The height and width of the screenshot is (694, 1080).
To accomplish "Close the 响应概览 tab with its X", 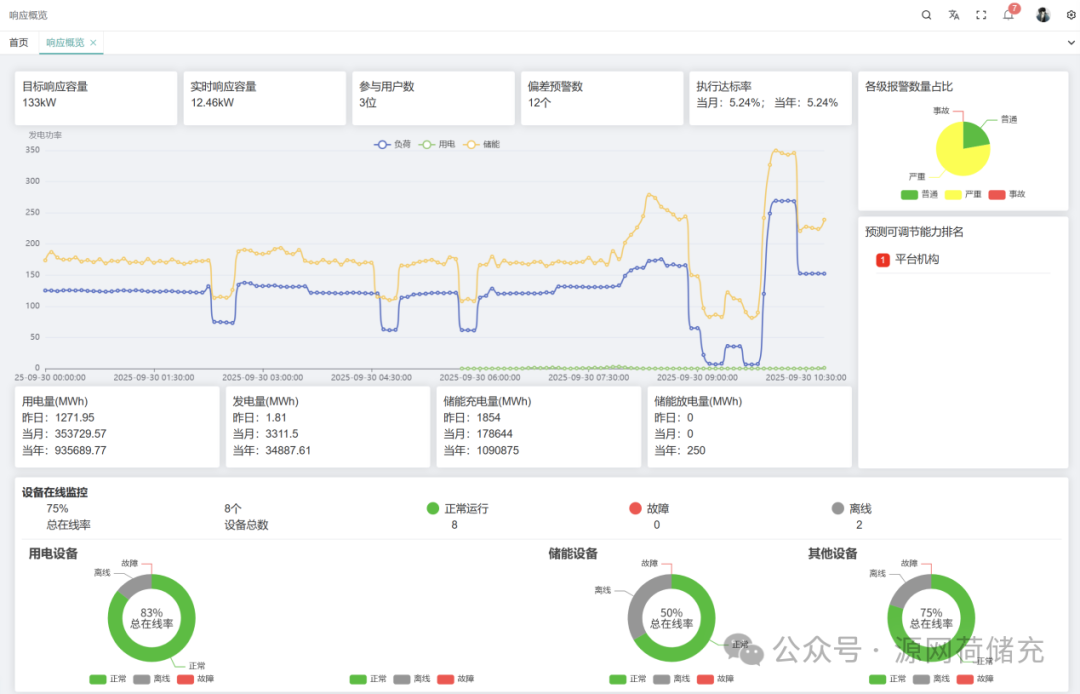I will pos(93,43).
